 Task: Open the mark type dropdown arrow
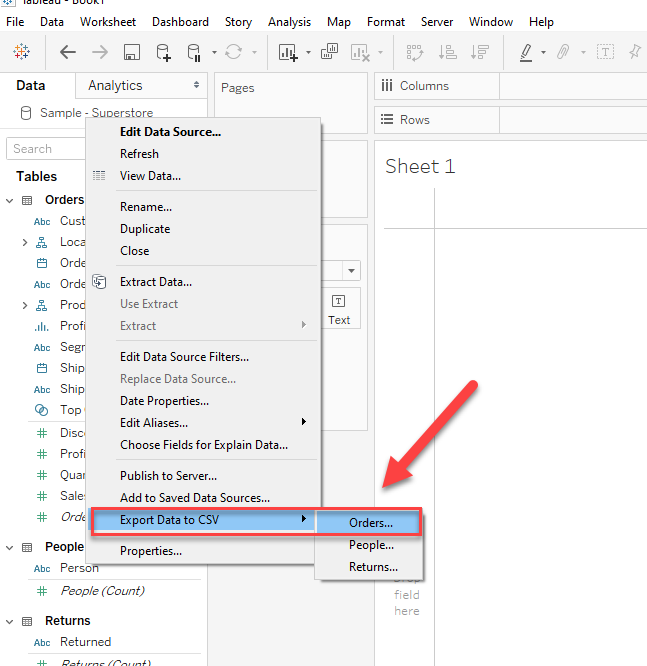click(x=351, y=271)
